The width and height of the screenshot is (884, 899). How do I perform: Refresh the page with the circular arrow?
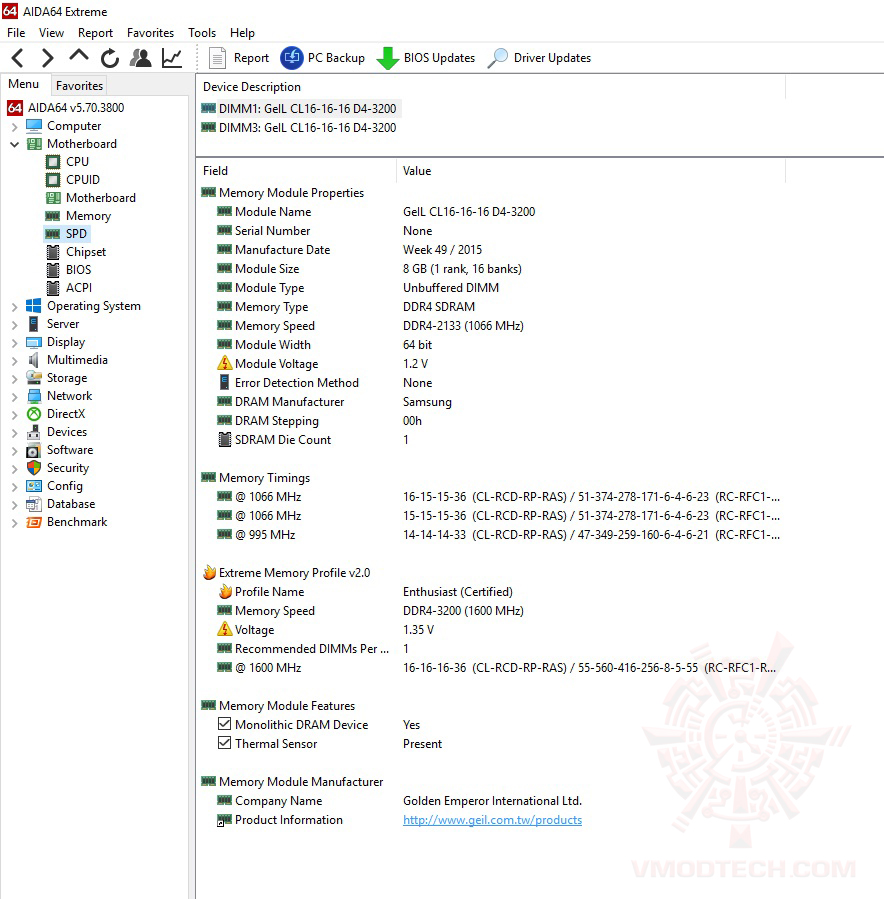[109, 58]
